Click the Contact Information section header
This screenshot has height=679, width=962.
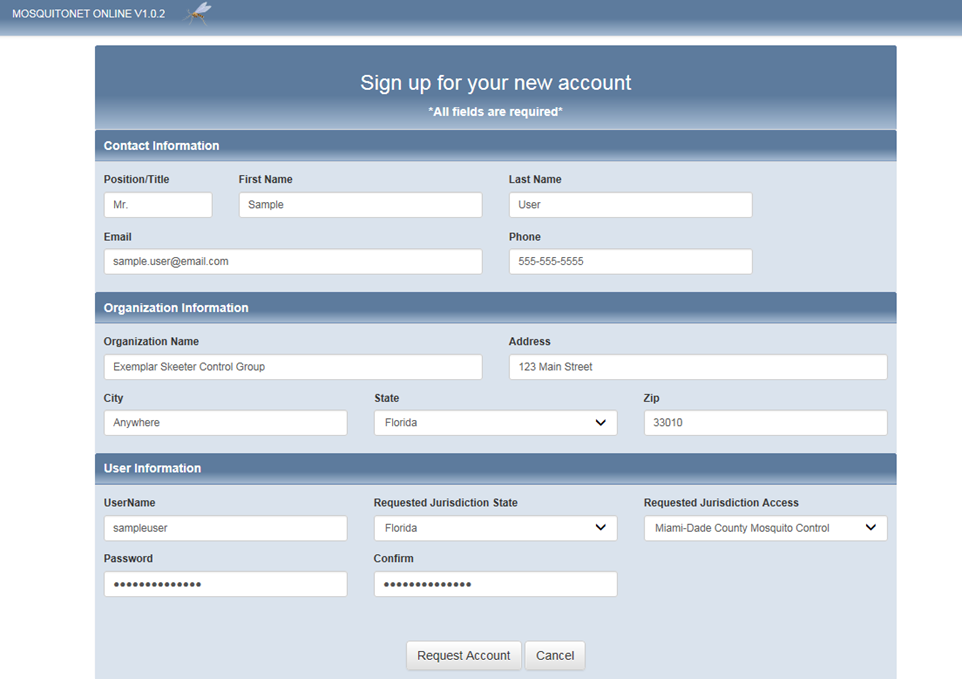coord(495,145)
